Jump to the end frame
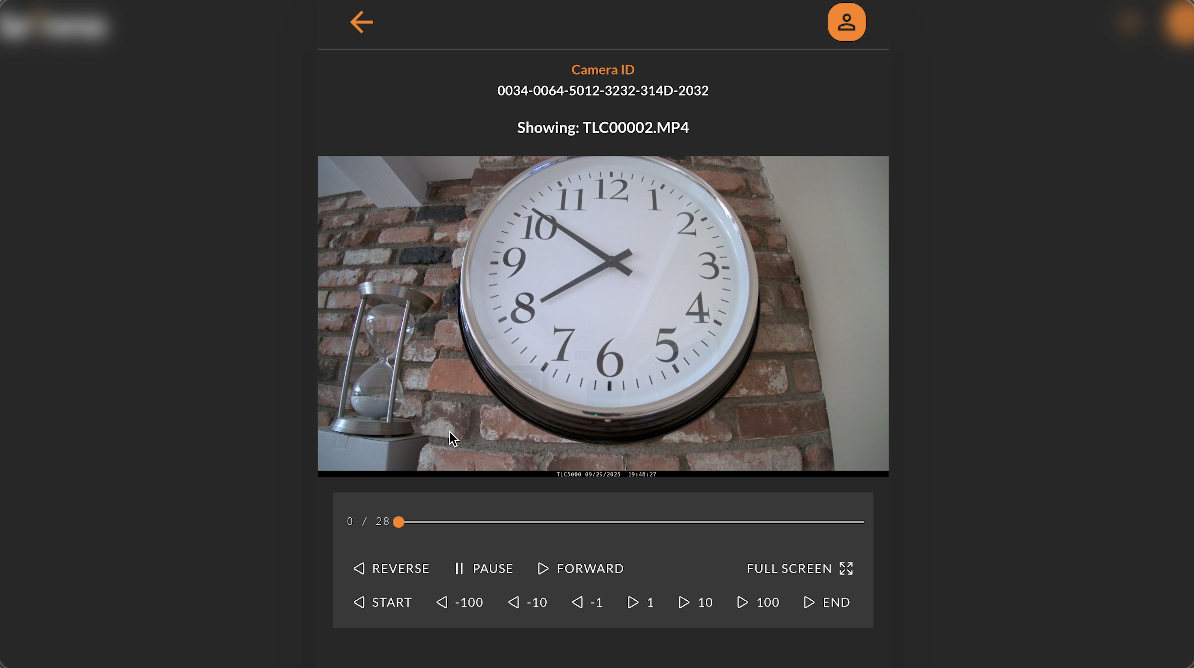 (x=826, y=602)
